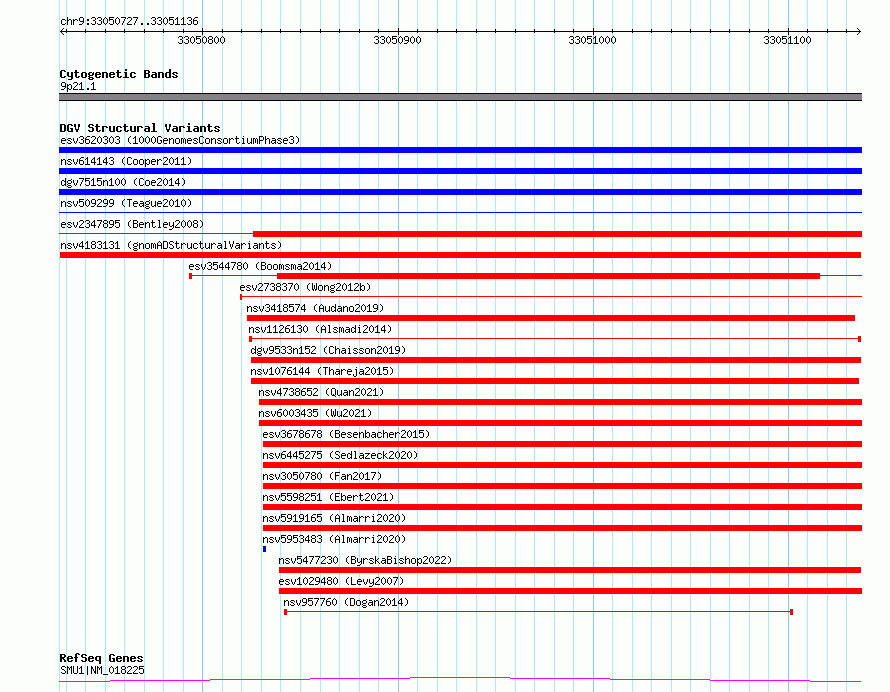Click the red bar under nsv6003435
The width and height of the screenshot is (890, 692).
[560, 423]
